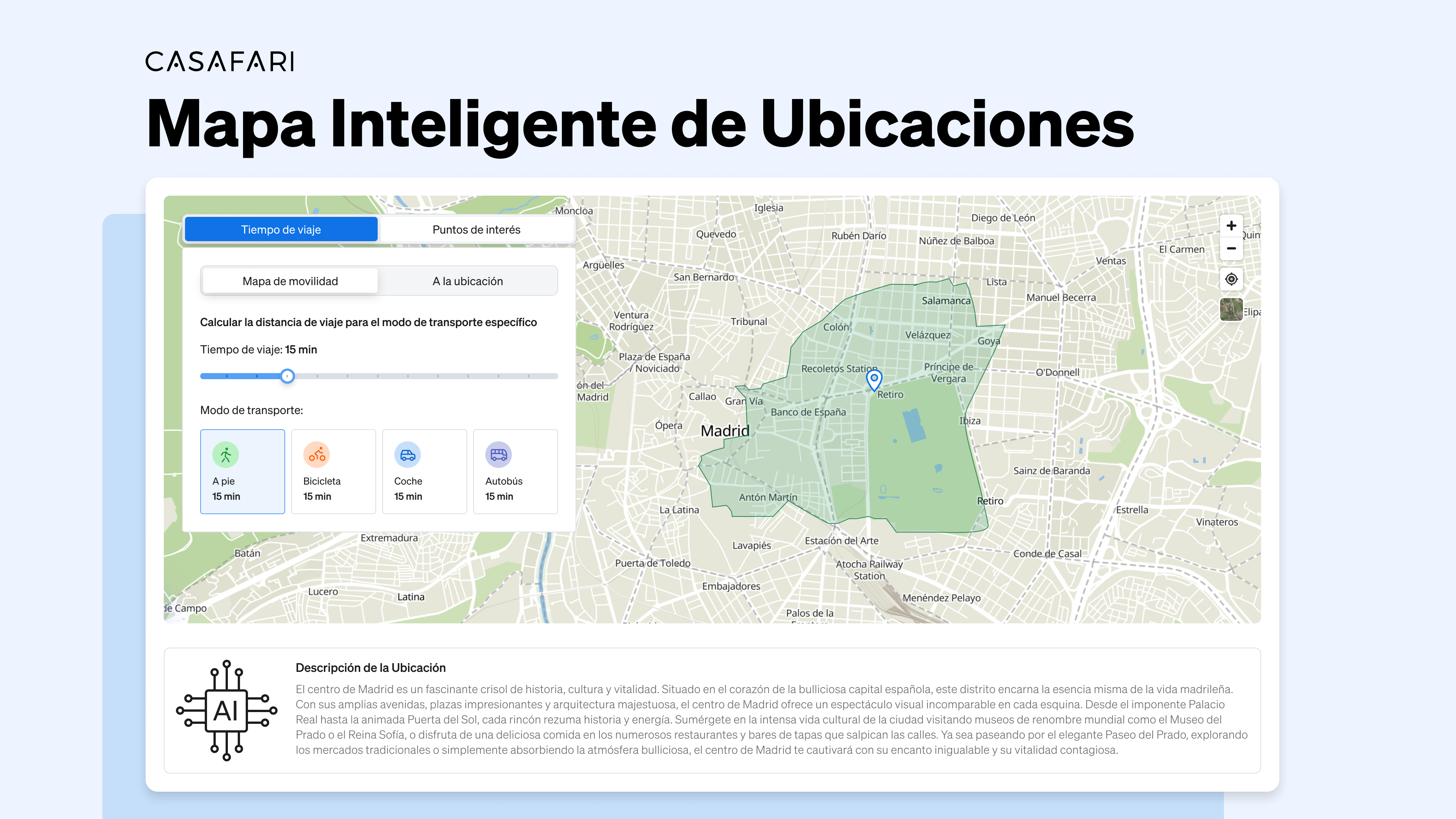1456x819 pixels.
Task: Click the 'Lavapiés' map label
Action: tap(752, 546)
